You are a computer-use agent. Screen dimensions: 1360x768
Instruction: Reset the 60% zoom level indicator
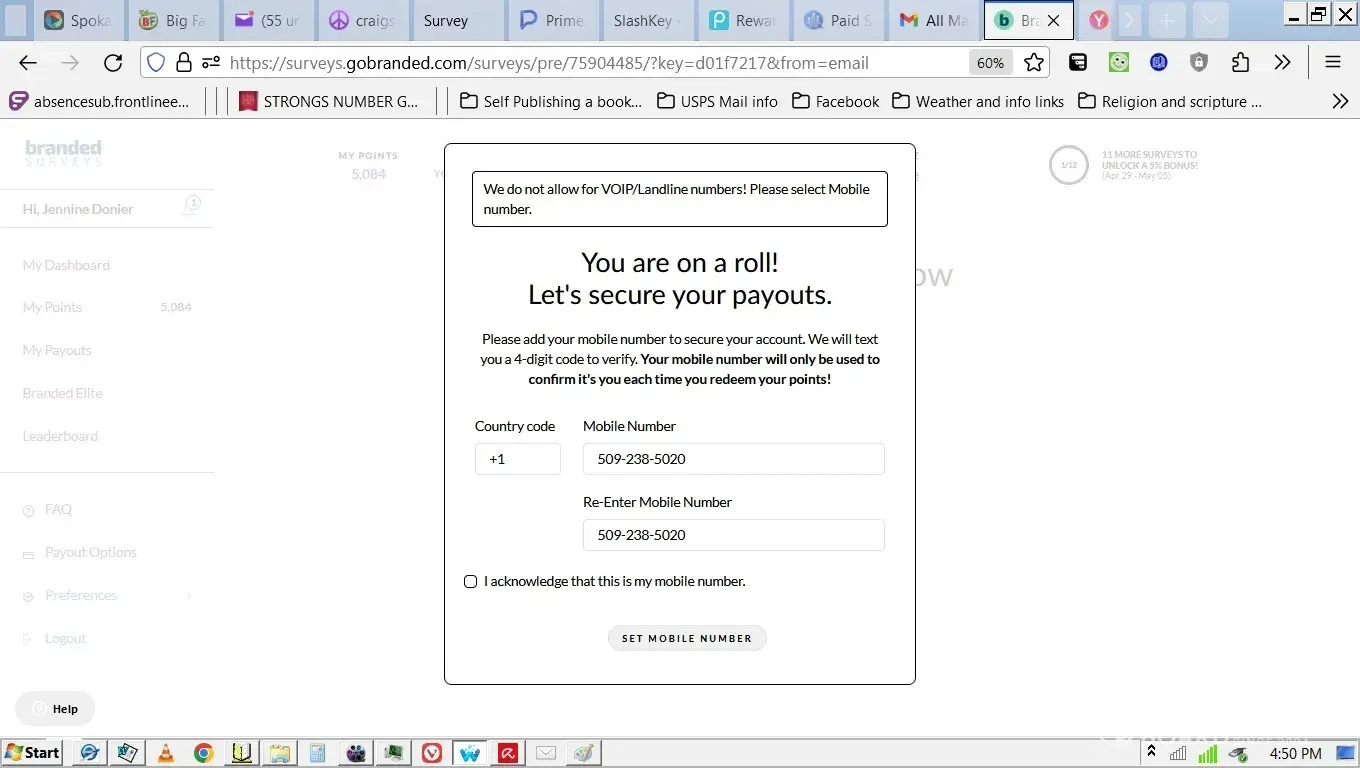pos(990,63)
